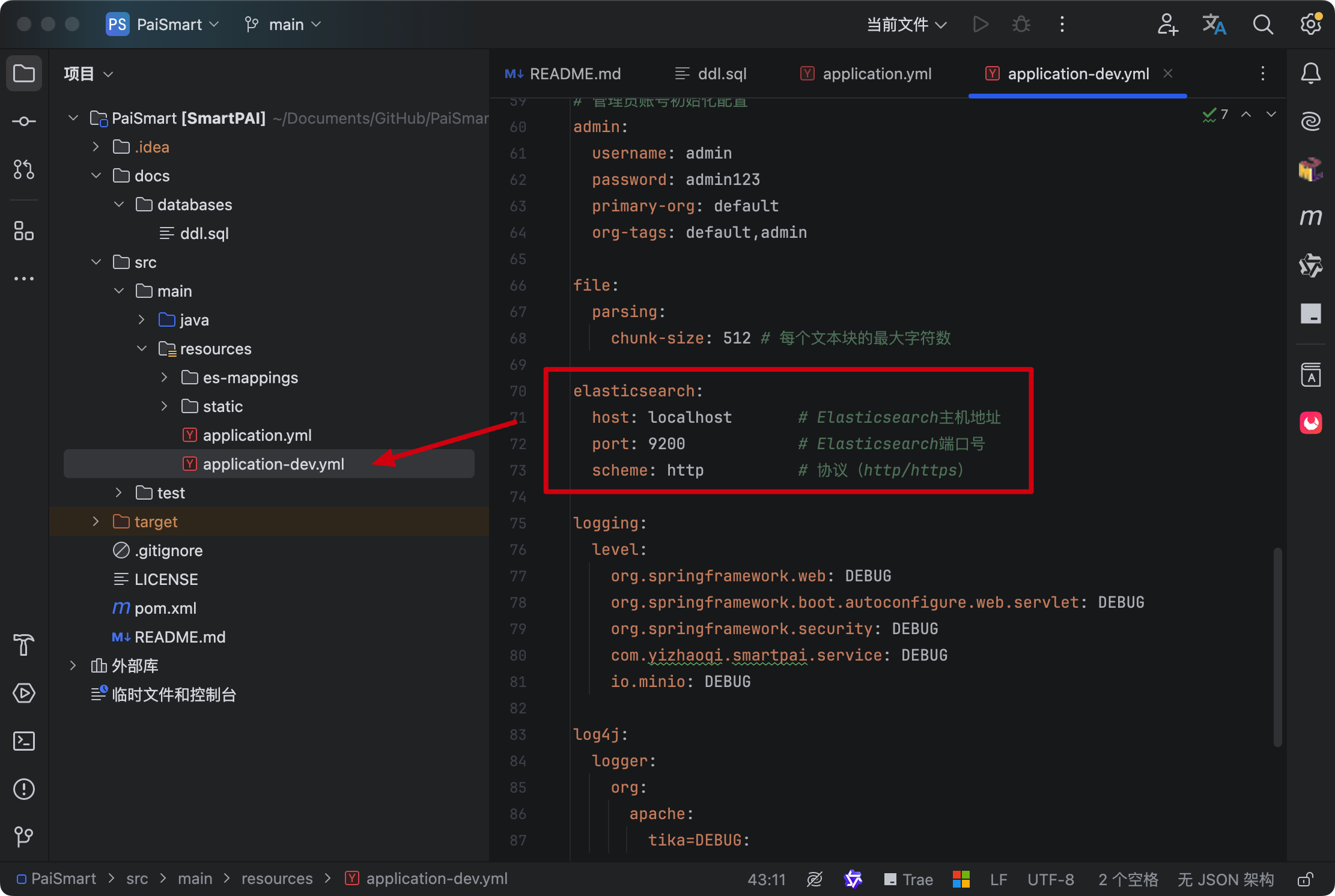Open the Pull Requests tool window
The width and height of the screenshot is (1335, 896).
coord(24,170)
